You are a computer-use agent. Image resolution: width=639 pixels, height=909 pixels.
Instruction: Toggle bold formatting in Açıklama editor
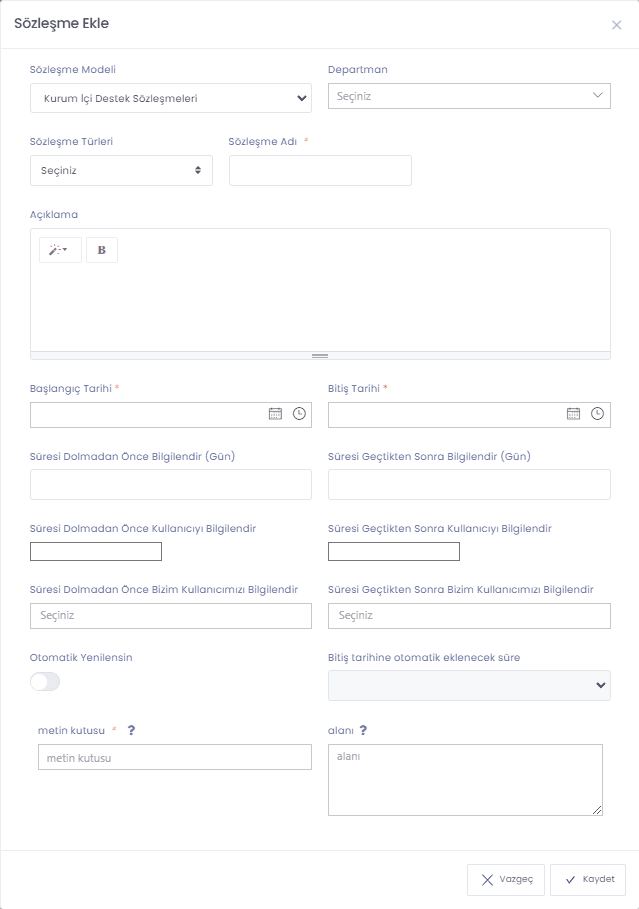[x=102, y=250]
